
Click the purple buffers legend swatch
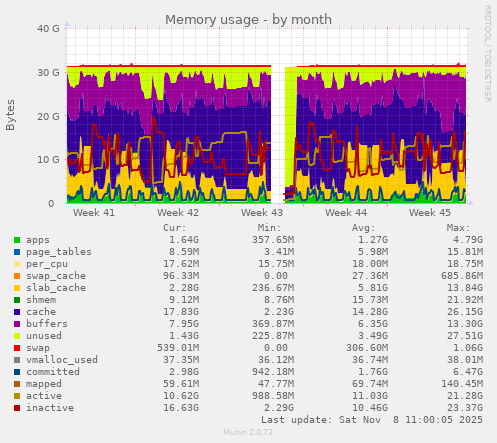point(17,324)
